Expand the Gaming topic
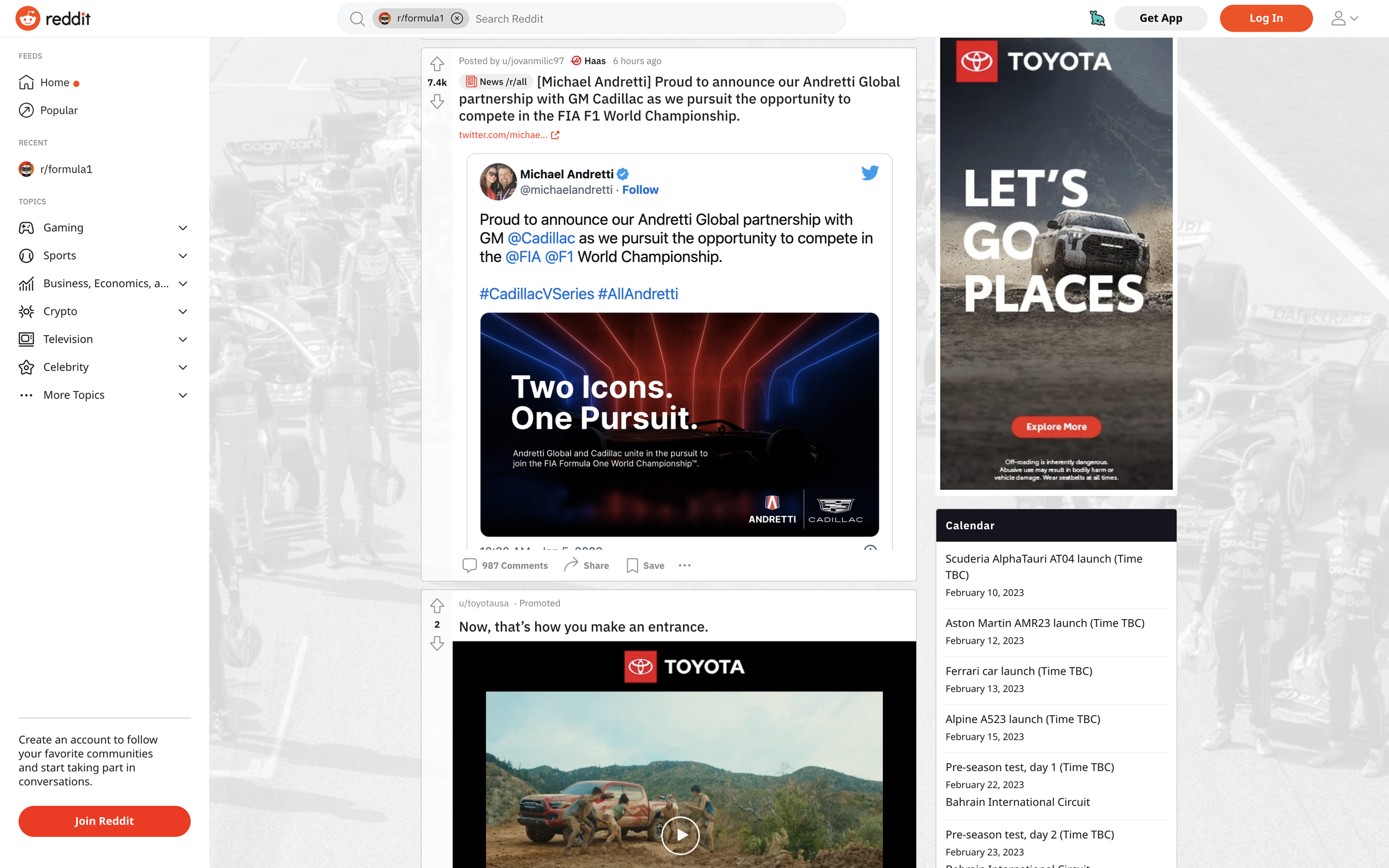The height and width of the screenshot is (868, 1389). click(x=183, y=228)
